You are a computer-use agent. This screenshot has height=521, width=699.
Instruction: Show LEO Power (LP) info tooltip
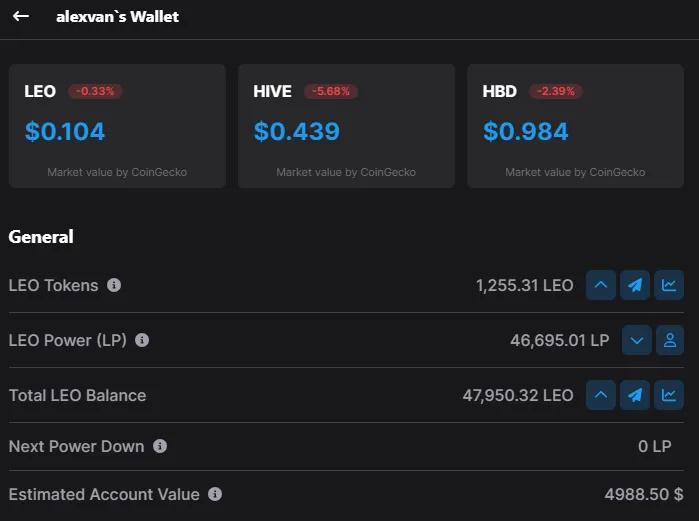point(142,340)
